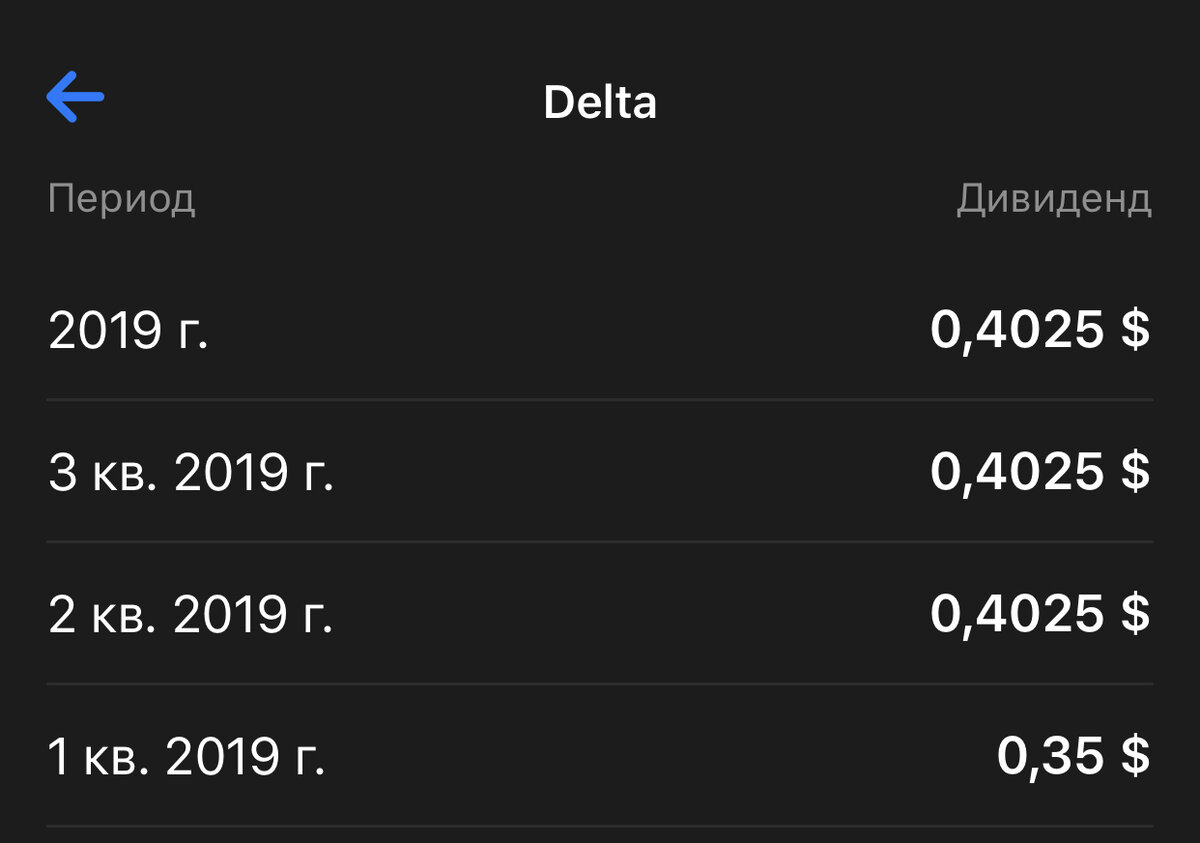Viewport: 1200px width, 843px height.
Task: Expand the 3 кв. 2019 г. entry
Action: tap(600, 473)
